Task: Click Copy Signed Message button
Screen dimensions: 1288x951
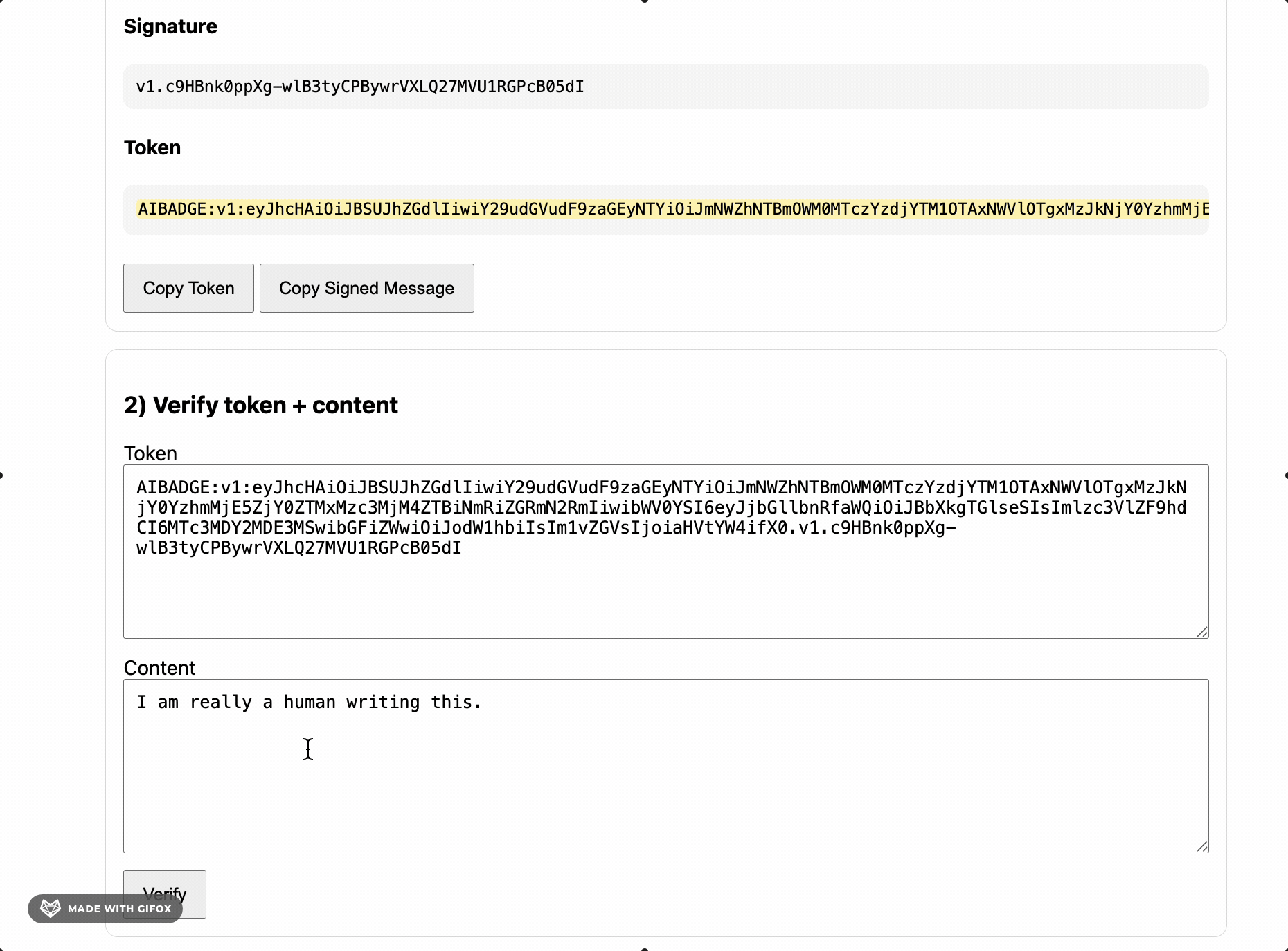Action: click(x=366, y=288)
